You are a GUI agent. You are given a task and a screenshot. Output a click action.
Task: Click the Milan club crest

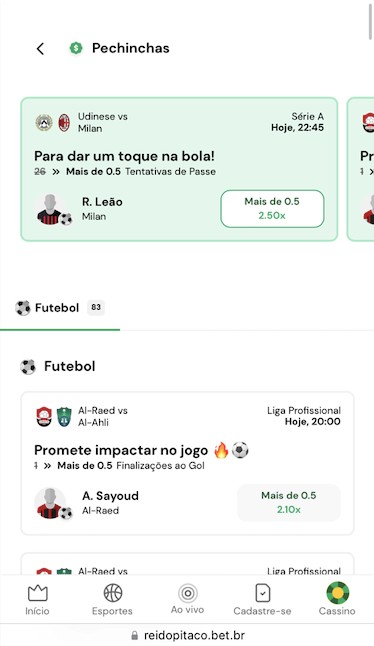click(64, 122)
